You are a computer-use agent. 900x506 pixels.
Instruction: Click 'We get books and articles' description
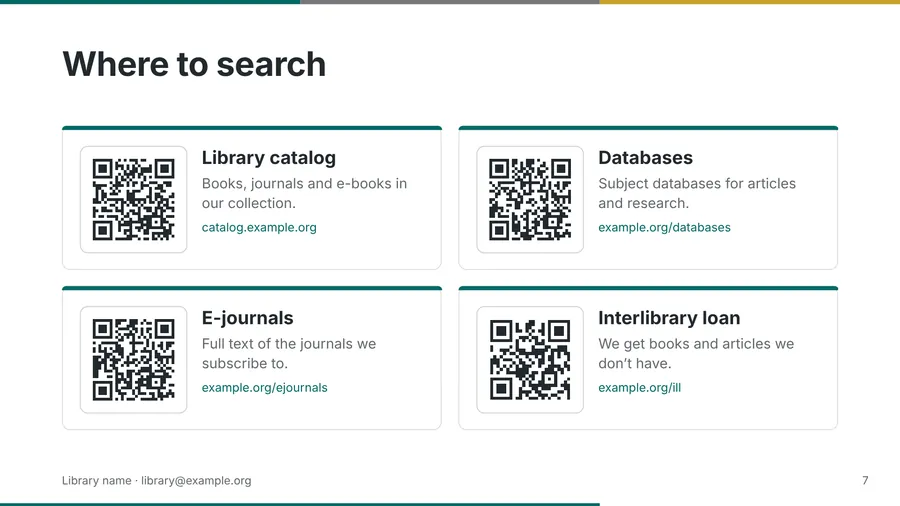tap(696, 353)
